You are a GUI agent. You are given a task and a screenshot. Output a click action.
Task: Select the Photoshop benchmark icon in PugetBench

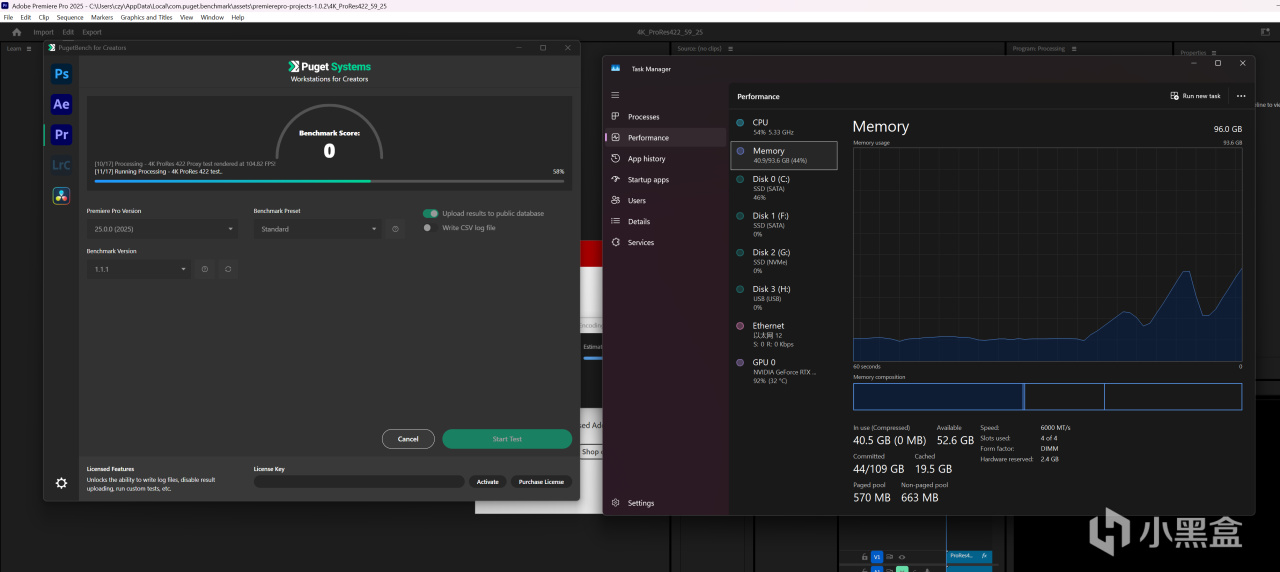(62, 74)
